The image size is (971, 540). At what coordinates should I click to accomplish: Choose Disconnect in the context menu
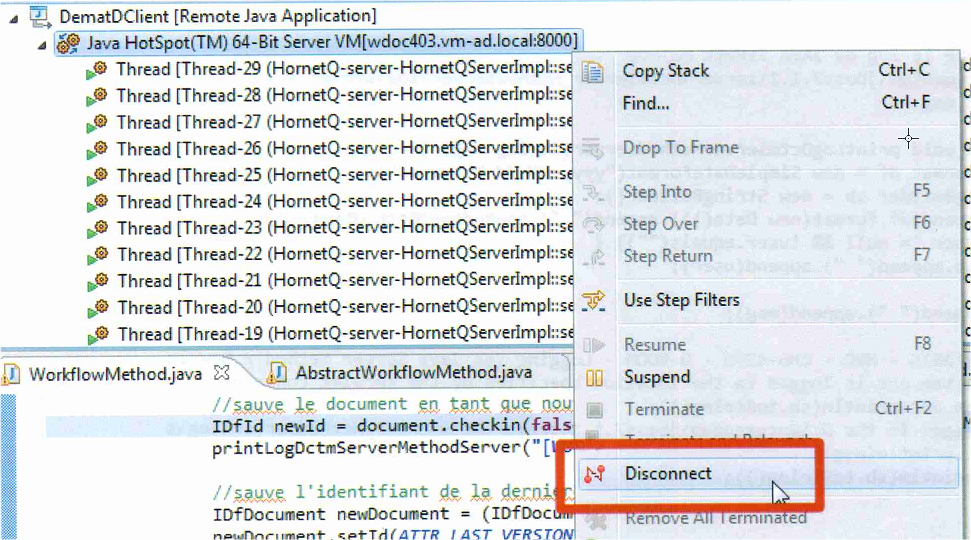point(668,474)
